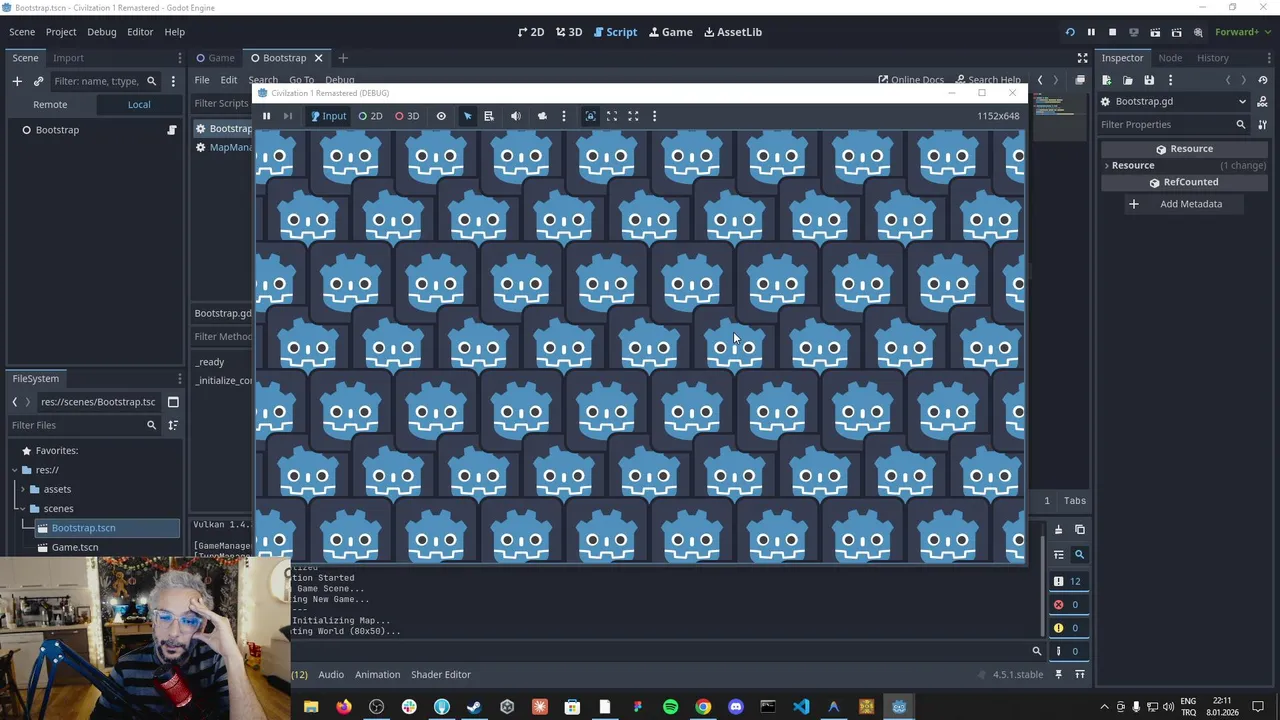The height and width of the screenshot is (720, 1280).
Task: Select the arrow pick tool in game toolbar
Action: coord(467,116)
